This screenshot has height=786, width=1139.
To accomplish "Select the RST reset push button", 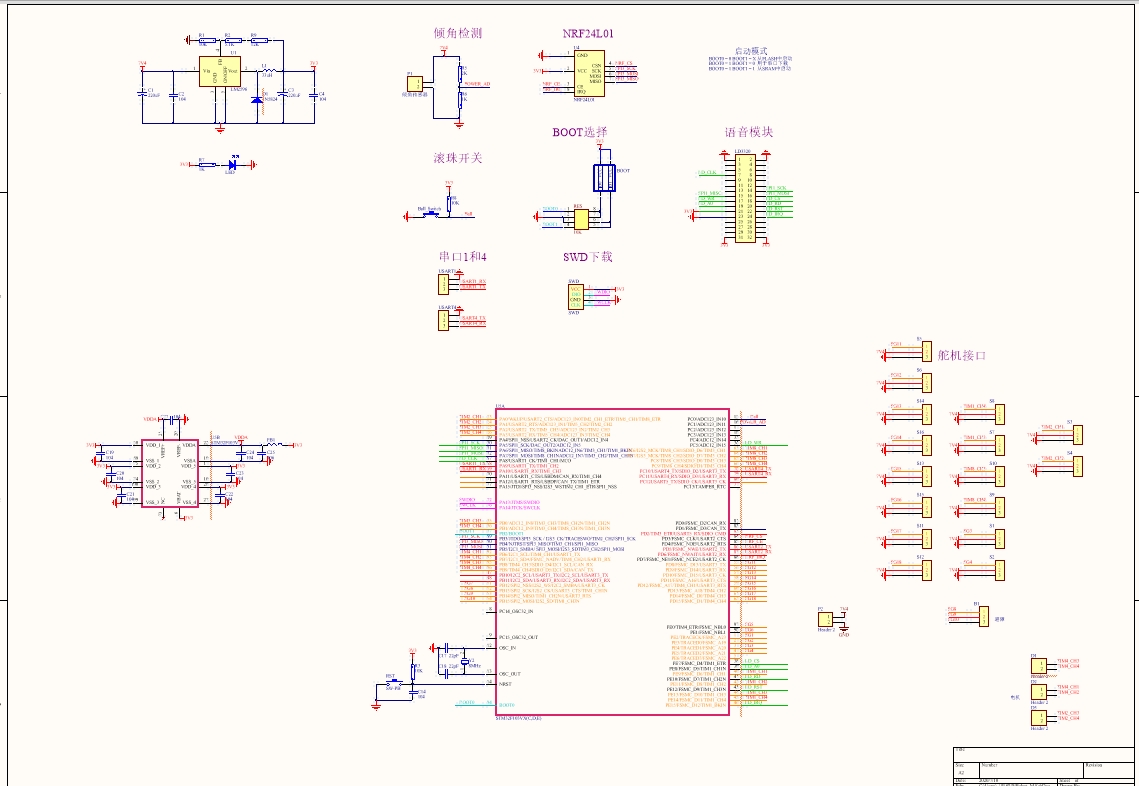I will 392,684.
